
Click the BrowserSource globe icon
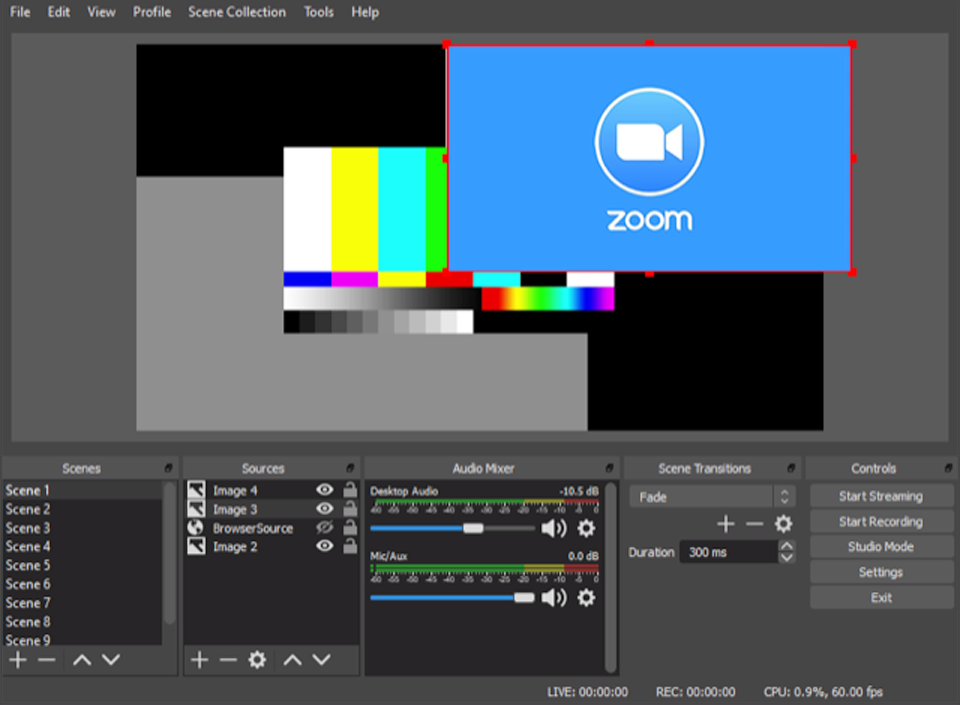pyautogui.click(x=196, y=528)
